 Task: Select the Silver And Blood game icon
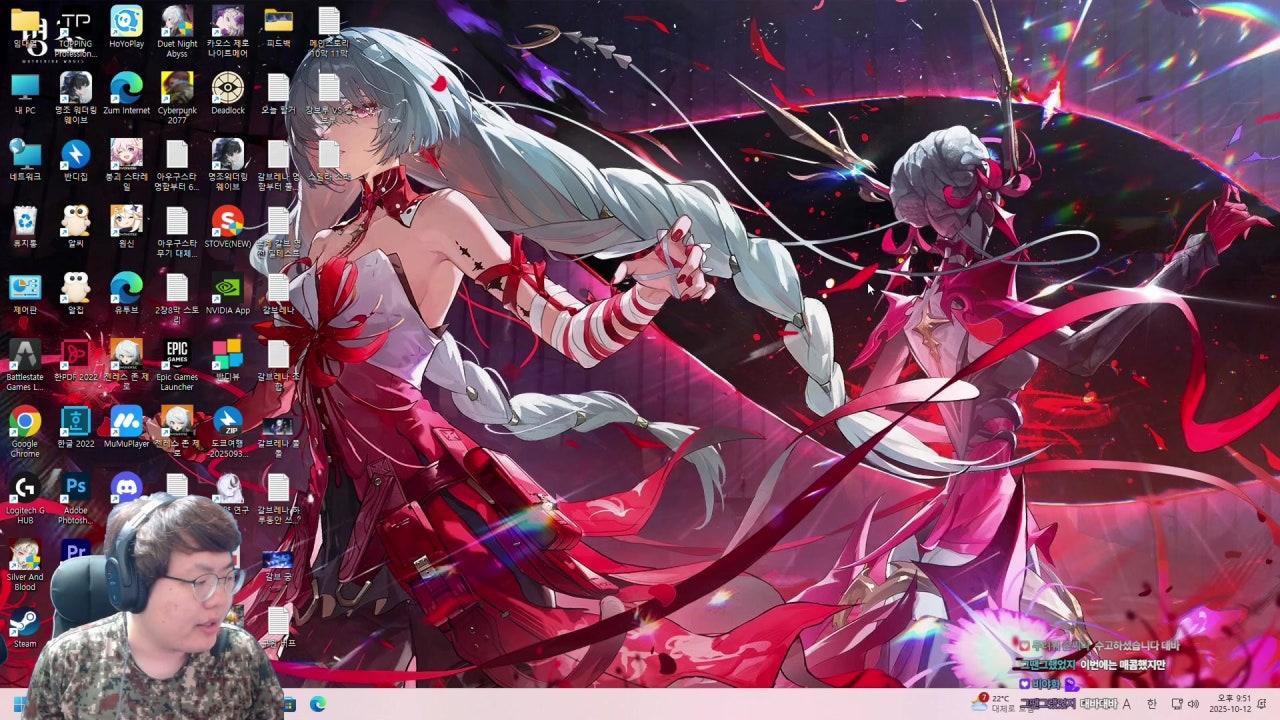pos(25,556)
